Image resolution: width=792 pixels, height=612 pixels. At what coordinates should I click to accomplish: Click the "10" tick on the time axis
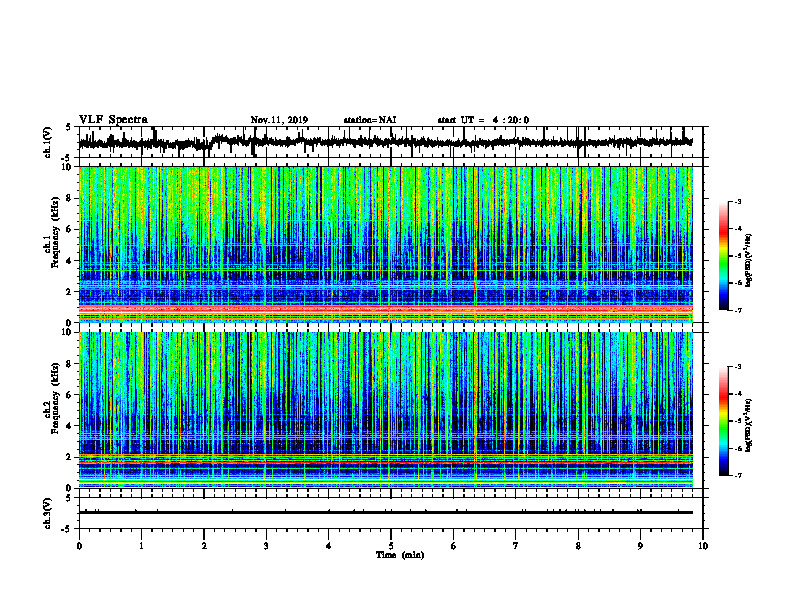coord(703,546)
